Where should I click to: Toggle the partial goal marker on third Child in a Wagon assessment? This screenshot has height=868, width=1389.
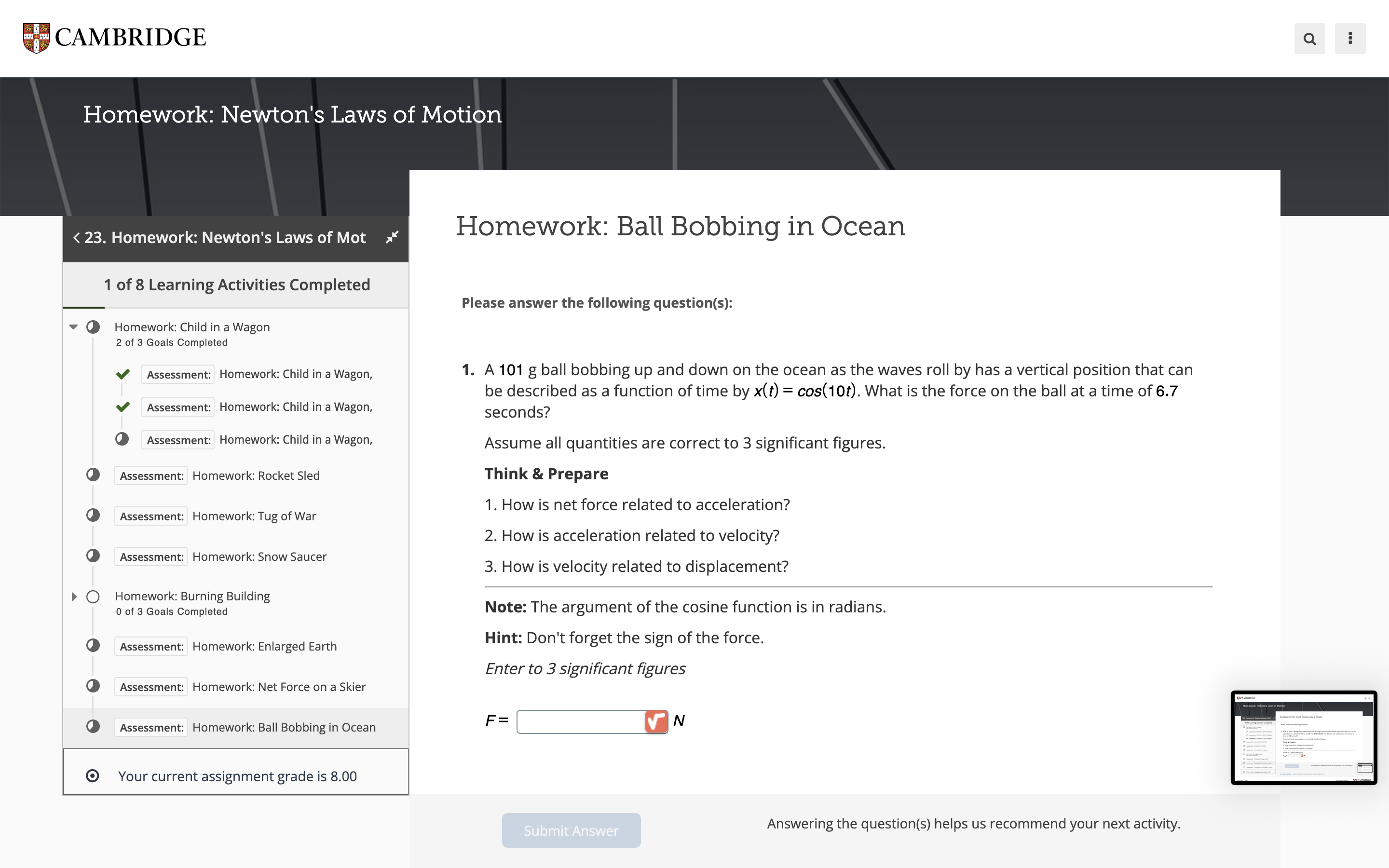point(122,439)
